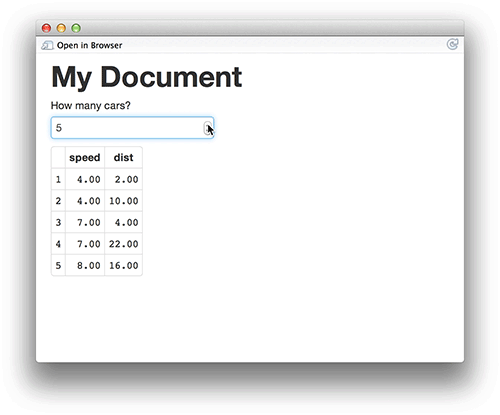Click the stepper arrows in the cars input
The image size is (500, 415).
(208, 128)
